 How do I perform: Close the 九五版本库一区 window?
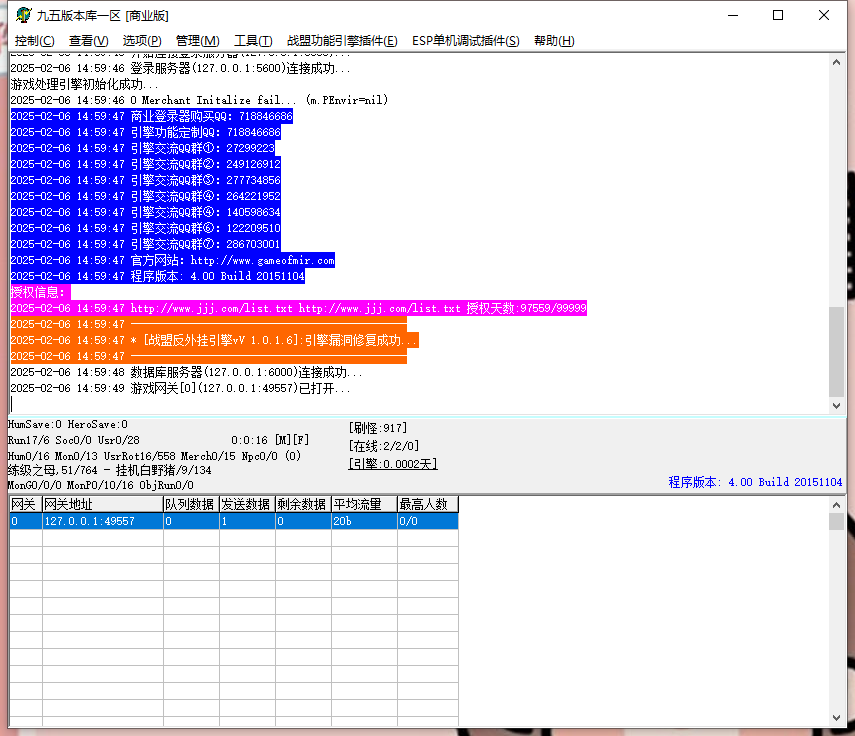click(824, 15)
